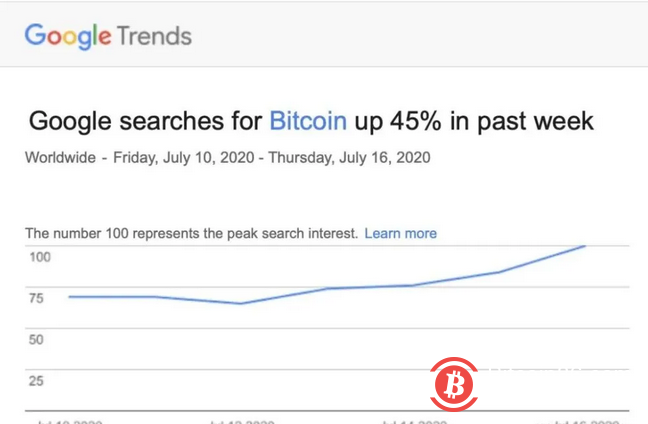Select the Worldwide region text
The height and width of the screenshot is (424, 648).
(x=61, y=157)
